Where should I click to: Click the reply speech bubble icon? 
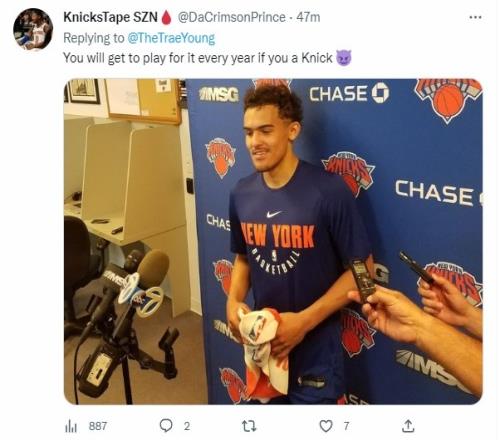click(x=166, y=426)
